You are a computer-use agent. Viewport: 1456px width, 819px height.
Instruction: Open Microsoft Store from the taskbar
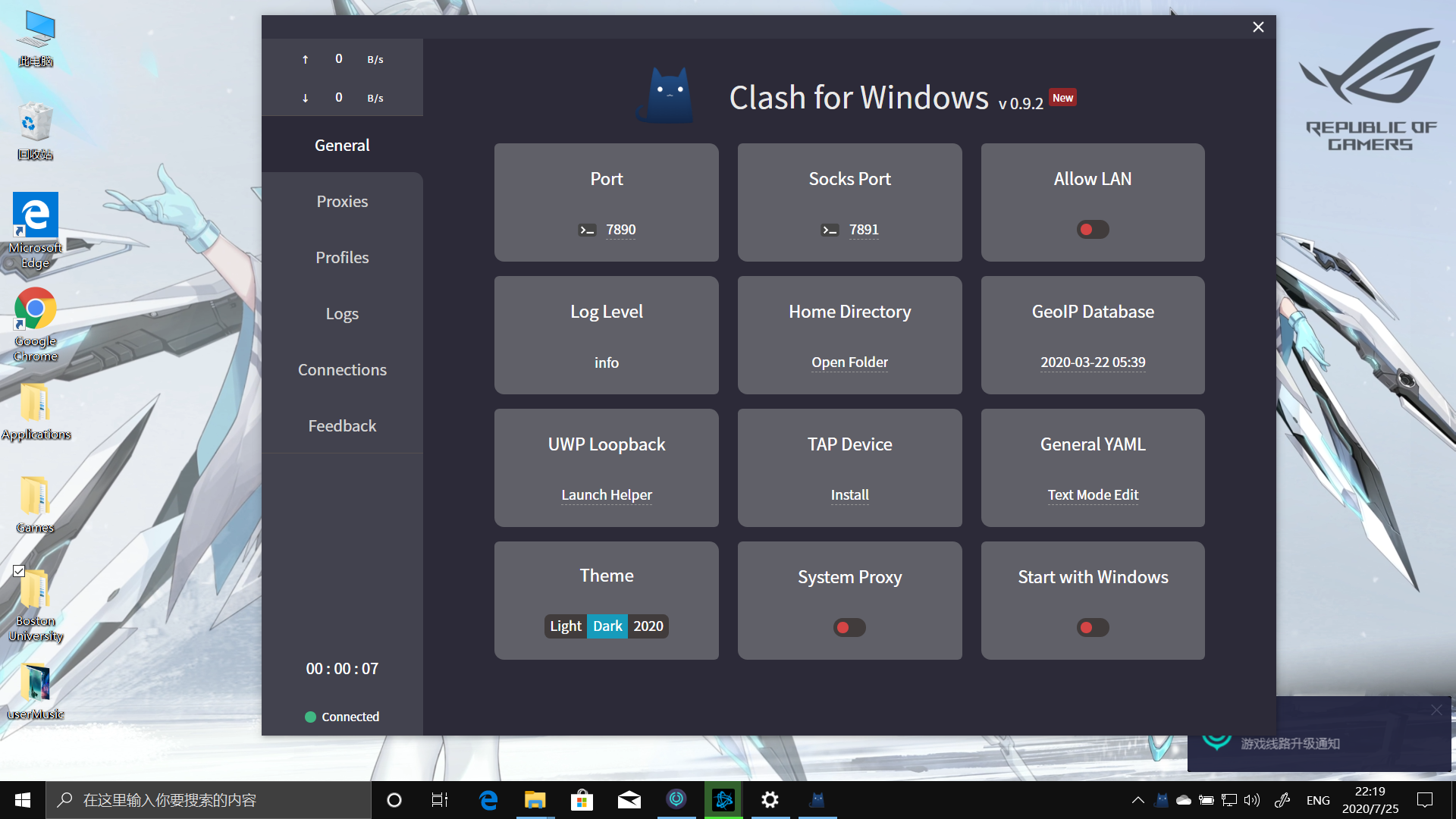pos(582,800)
